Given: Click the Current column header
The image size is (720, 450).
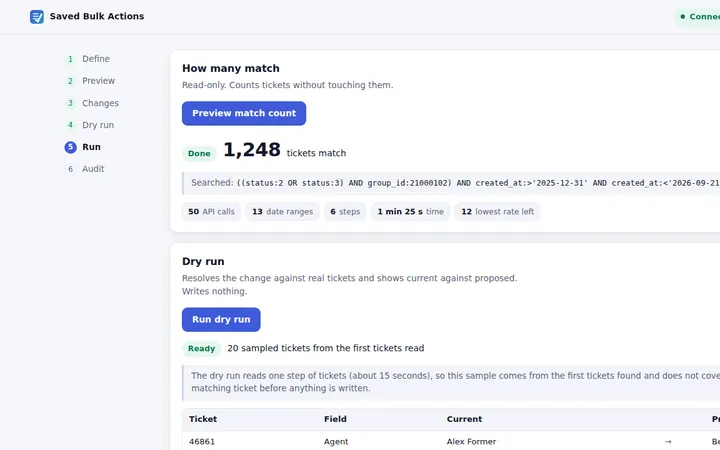Looking at the screenshot, I should (464, 419).
